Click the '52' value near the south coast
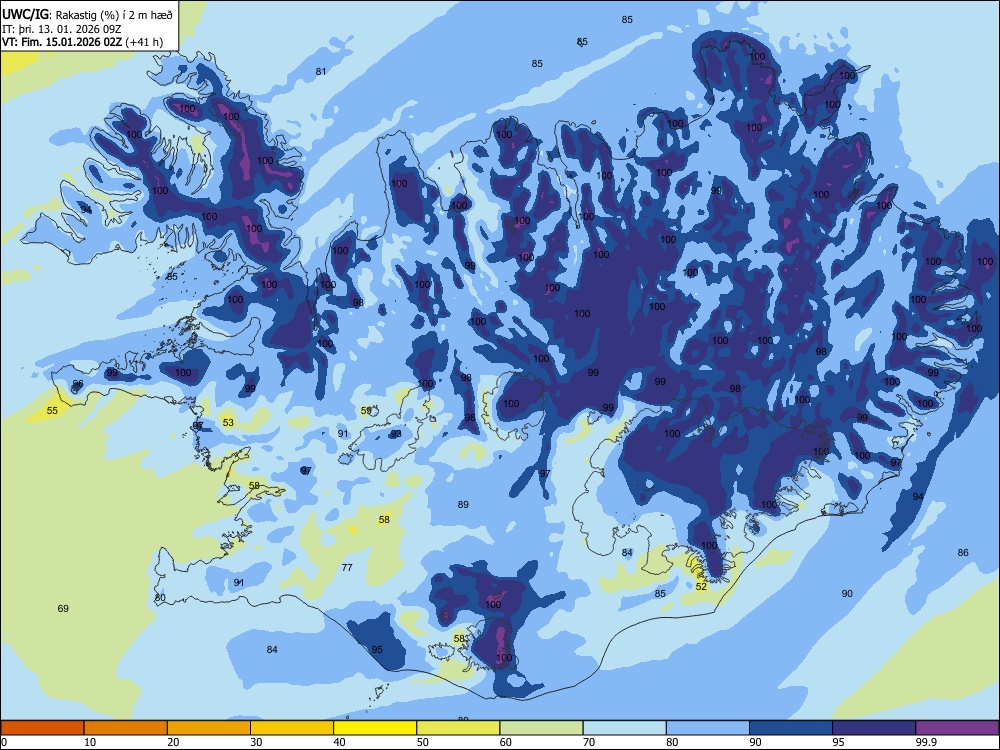This screenshot has height=750, width=1000. pyautogui.click(x=701, y=587)
